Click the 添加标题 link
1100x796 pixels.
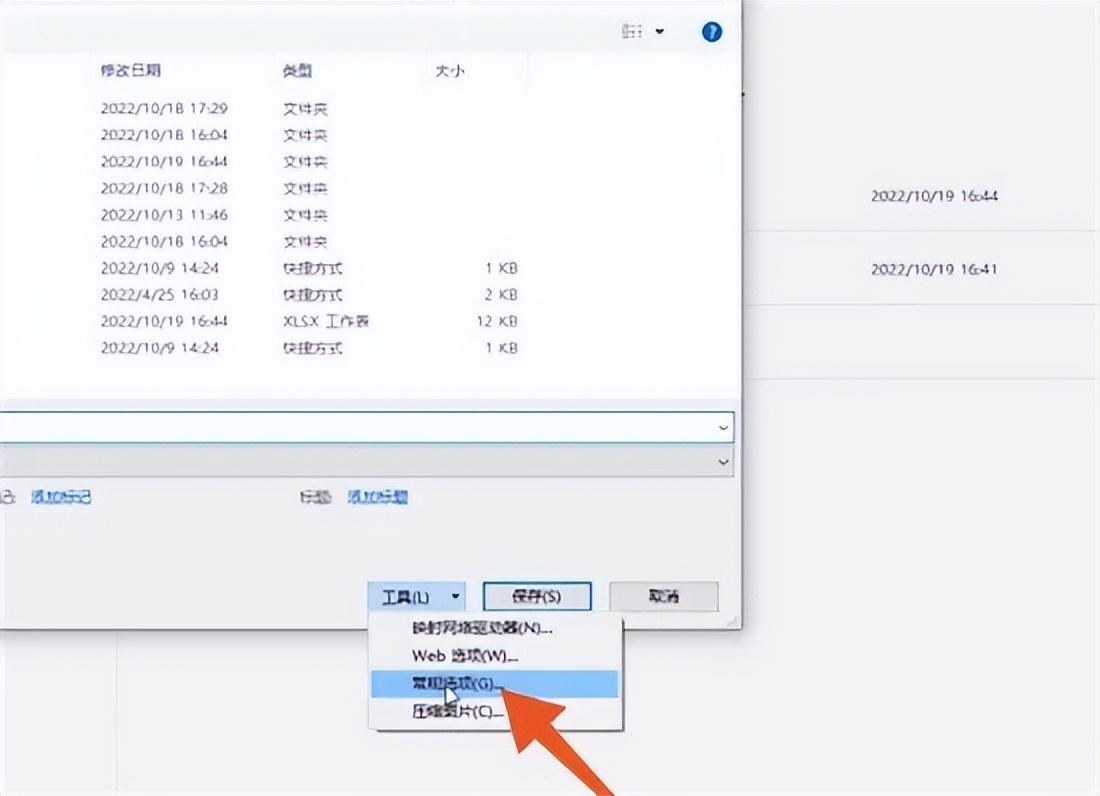pyautogui.click(x=377, y=497)
